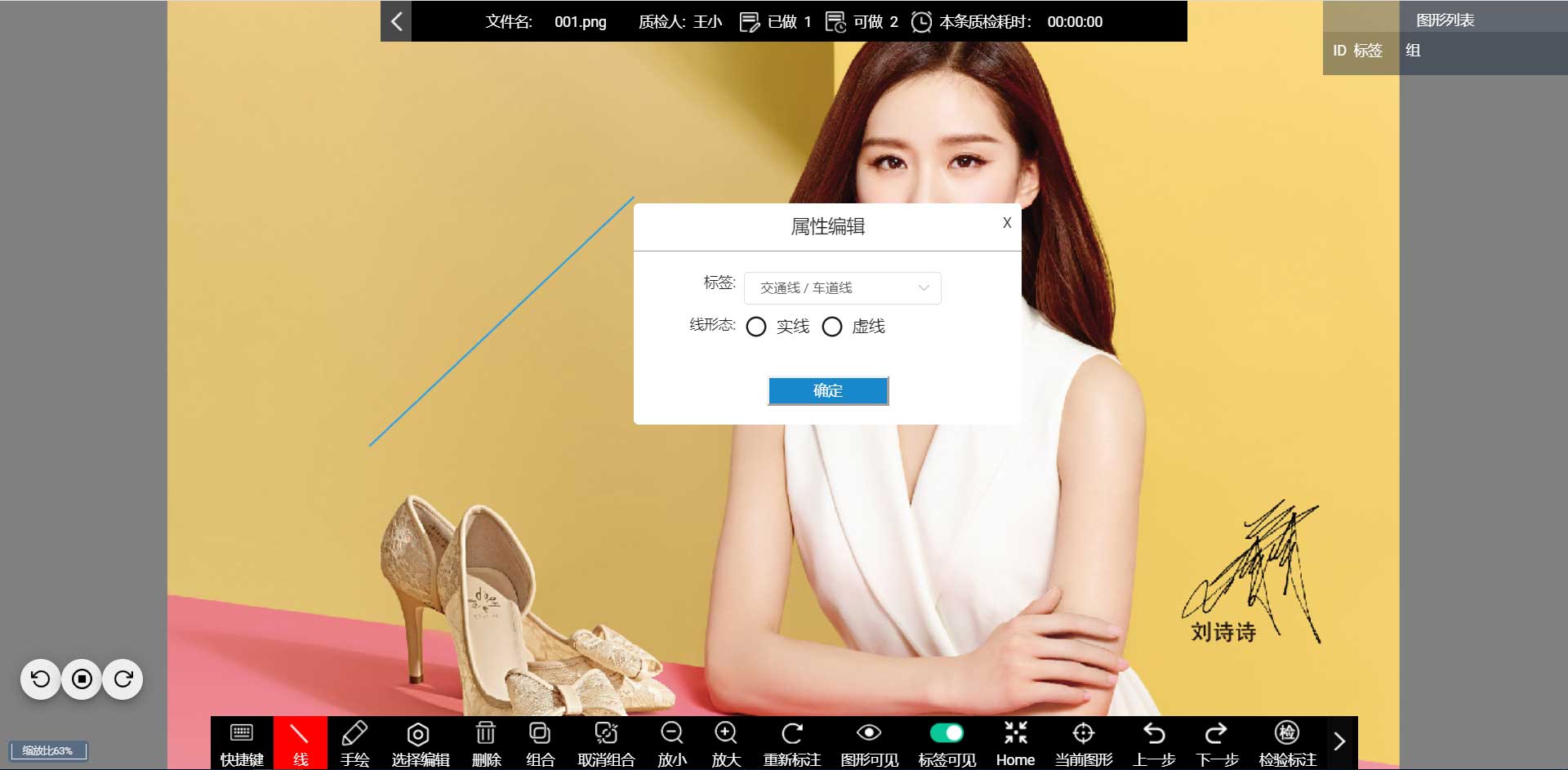Click the 组合 group shapes tool
The height and width of the screenshot is (770, 1568).
click(540, 743)
